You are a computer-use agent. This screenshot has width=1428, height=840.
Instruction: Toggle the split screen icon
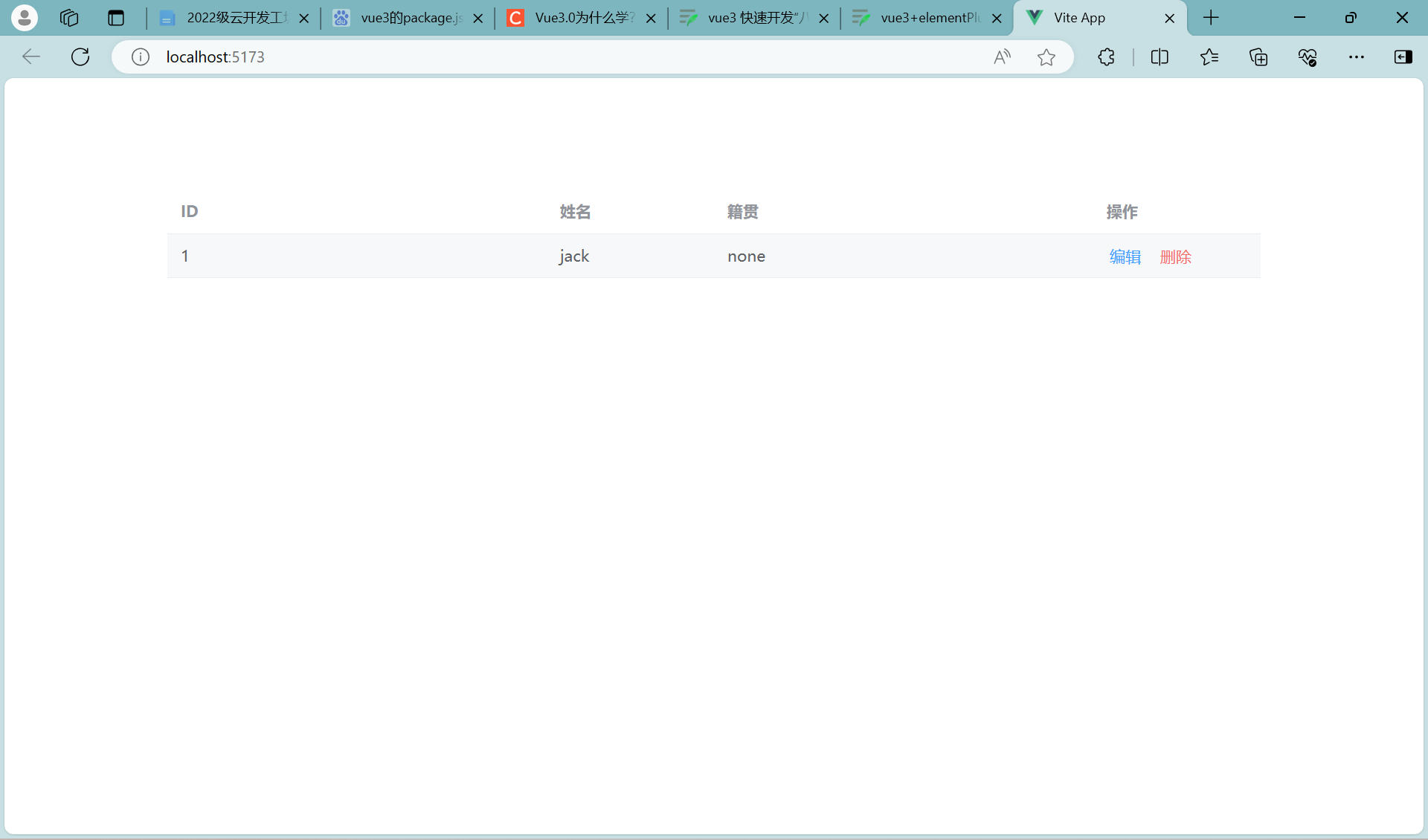(x=1160, y=56)
